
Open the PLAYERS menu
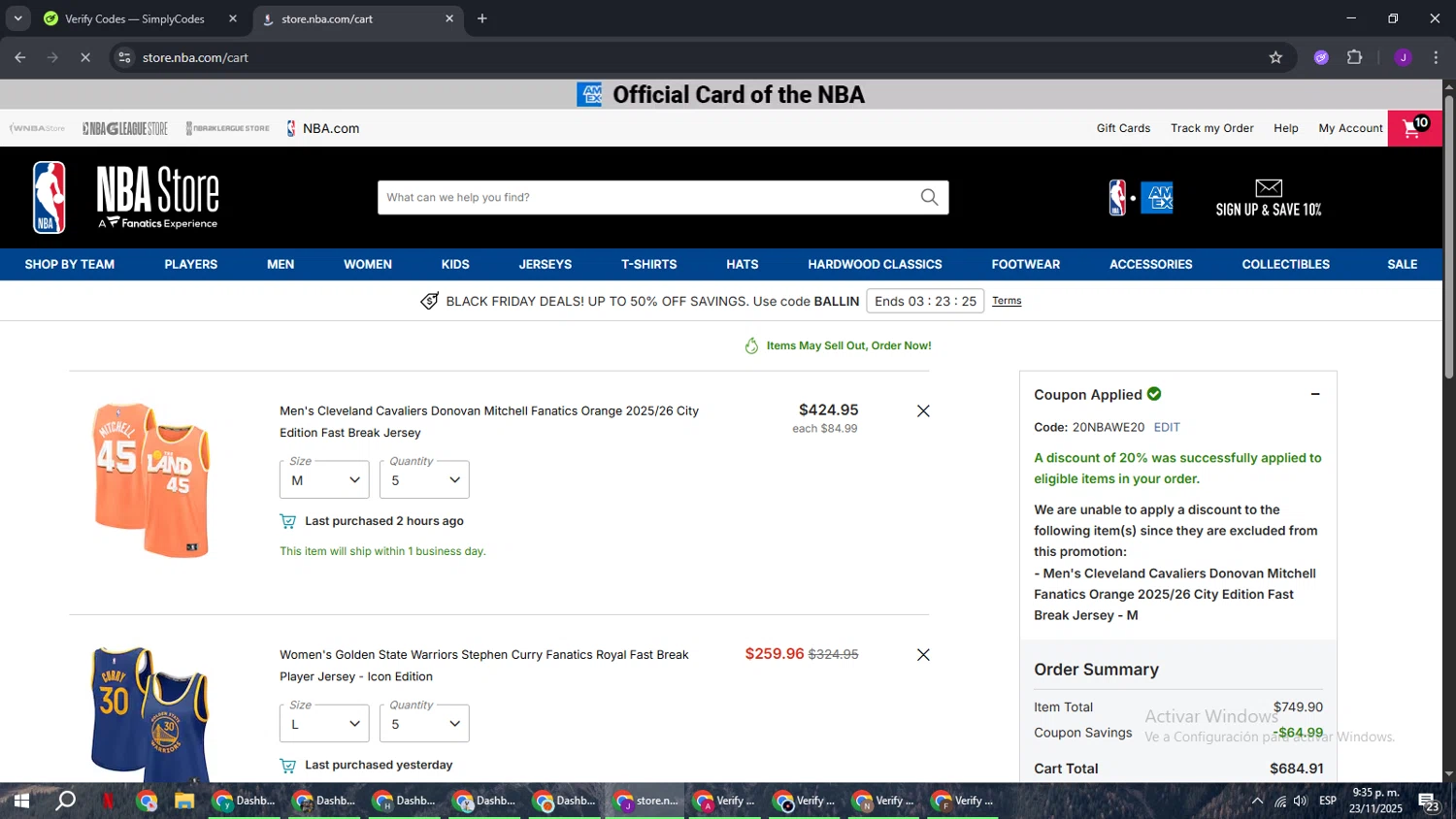click(x=191, y=264)
